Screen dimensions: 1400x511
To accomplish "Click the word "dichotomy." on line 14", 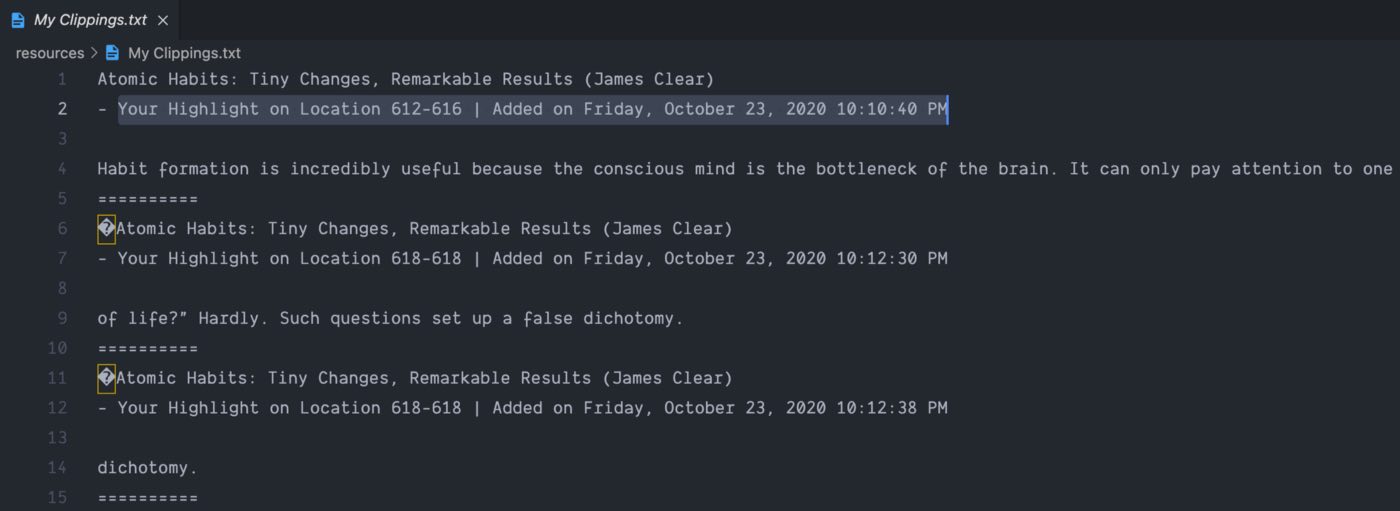I will click(x=148, y=468).
